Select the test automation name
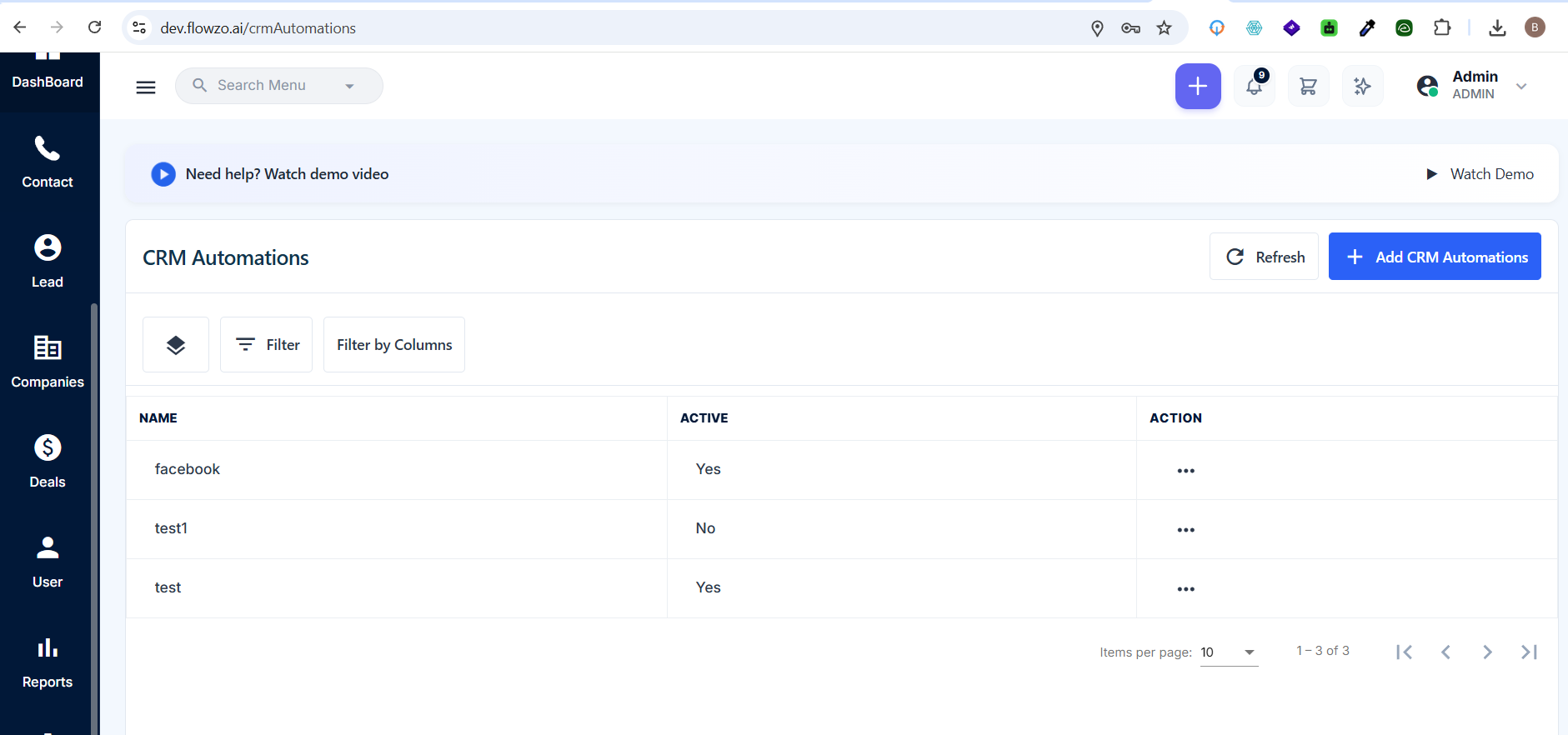This screenshot has height=735, width=1568. coord(168,587)
